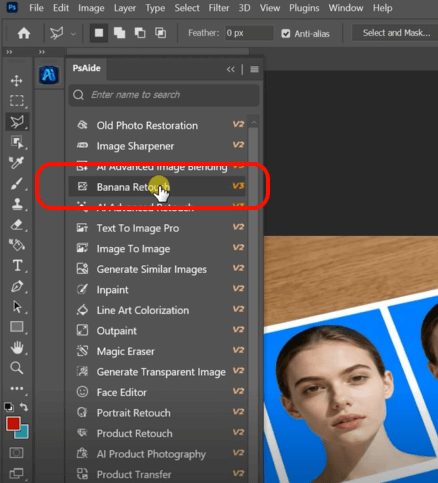Open Magic Eraser
The width and height of the screenshot is (438, 483).
coord(157,351)
